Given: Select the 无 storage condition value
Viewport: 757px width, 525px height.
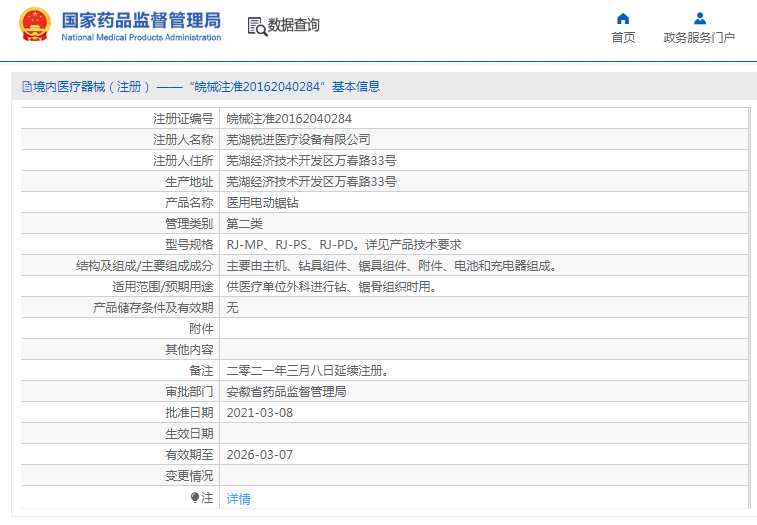Looking at the screenshot, I should coord(232,308).
